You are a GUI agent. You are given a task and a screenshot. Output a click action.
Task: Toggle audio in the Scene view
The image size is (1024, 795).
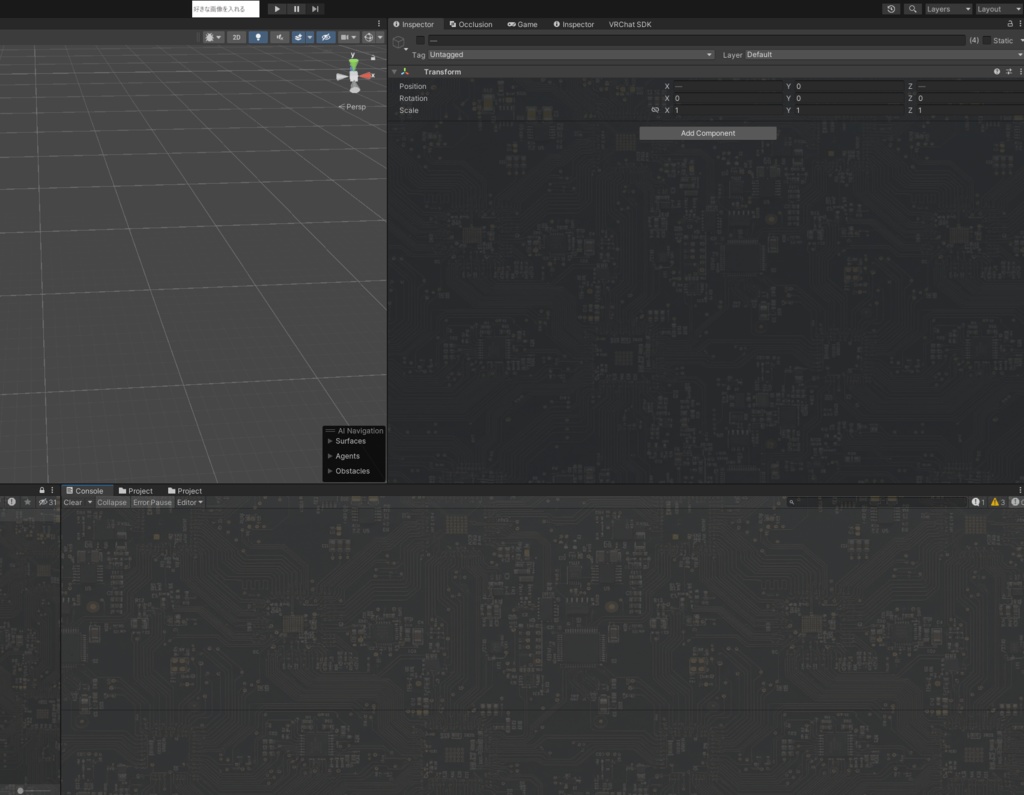click(x=280, y=37)
